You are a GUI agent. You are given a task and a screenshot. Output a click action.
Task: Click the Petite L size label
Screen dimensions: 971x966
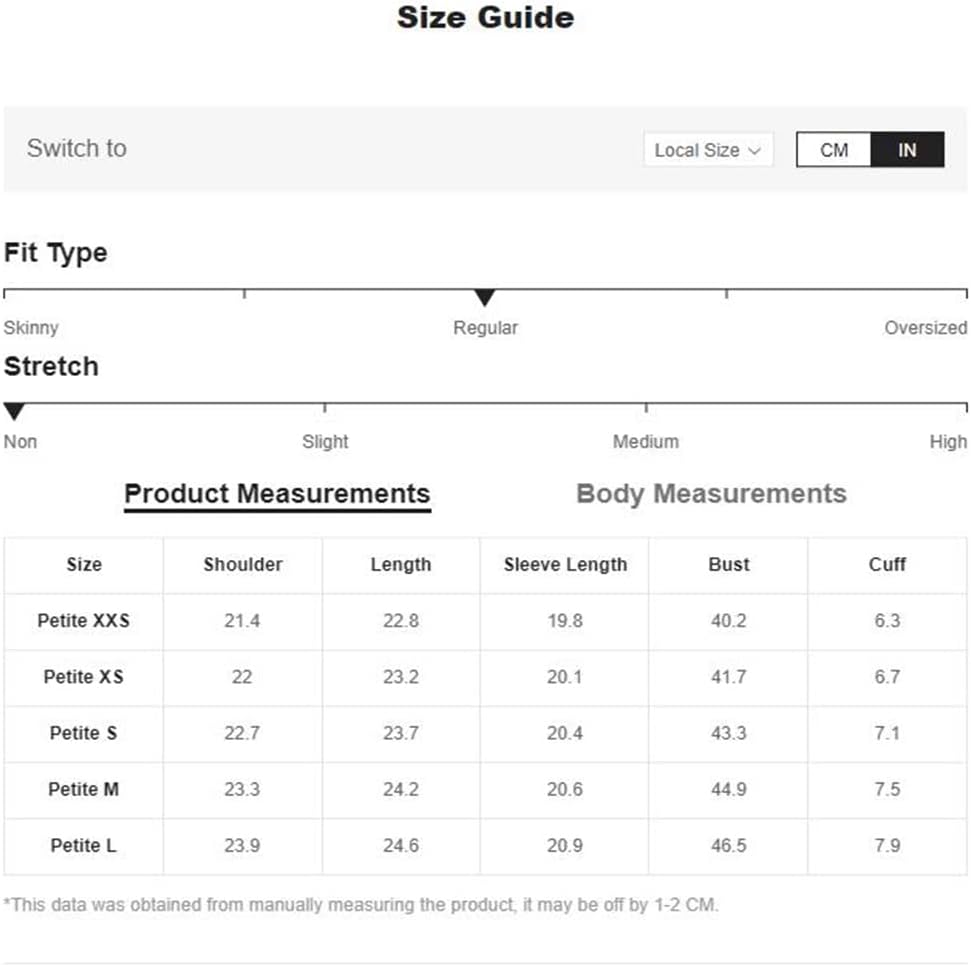pyautogui.click(x=84, y=846)
